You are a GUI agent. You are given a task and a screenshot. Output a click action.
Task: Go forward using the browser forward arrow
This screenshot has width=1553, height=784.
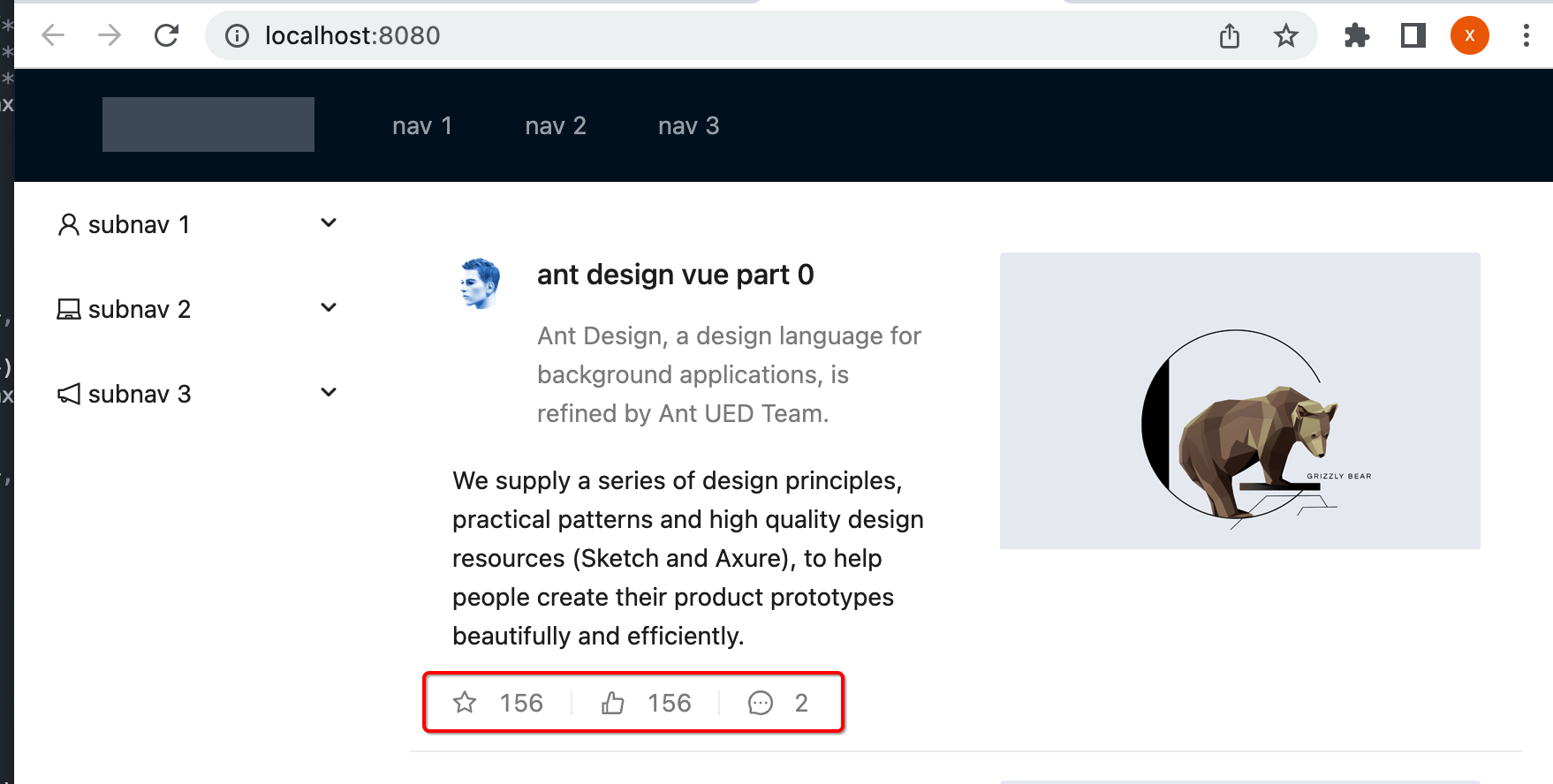(x=110, y=35)
